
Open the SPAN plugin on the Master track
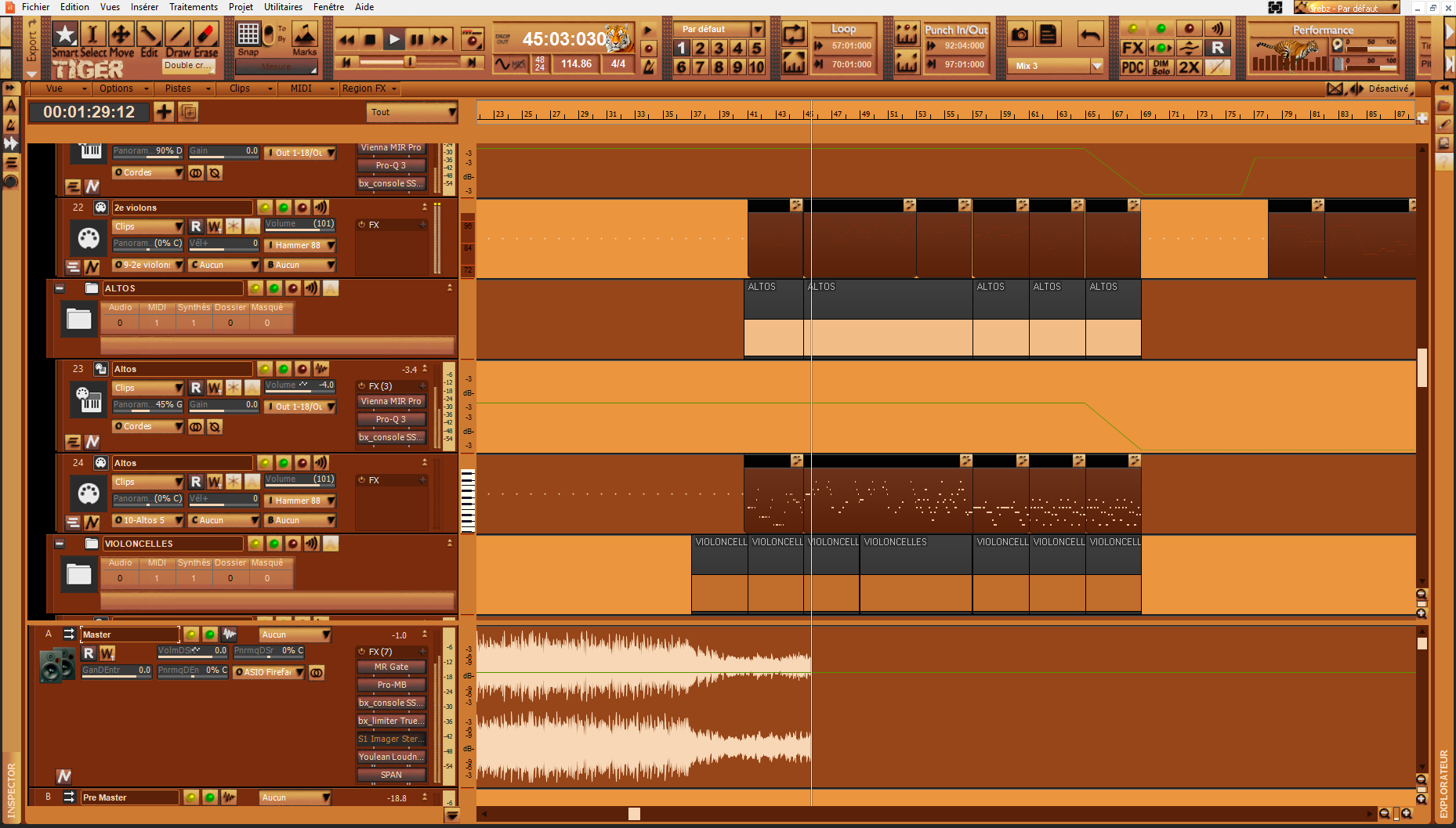click(391, 775)
